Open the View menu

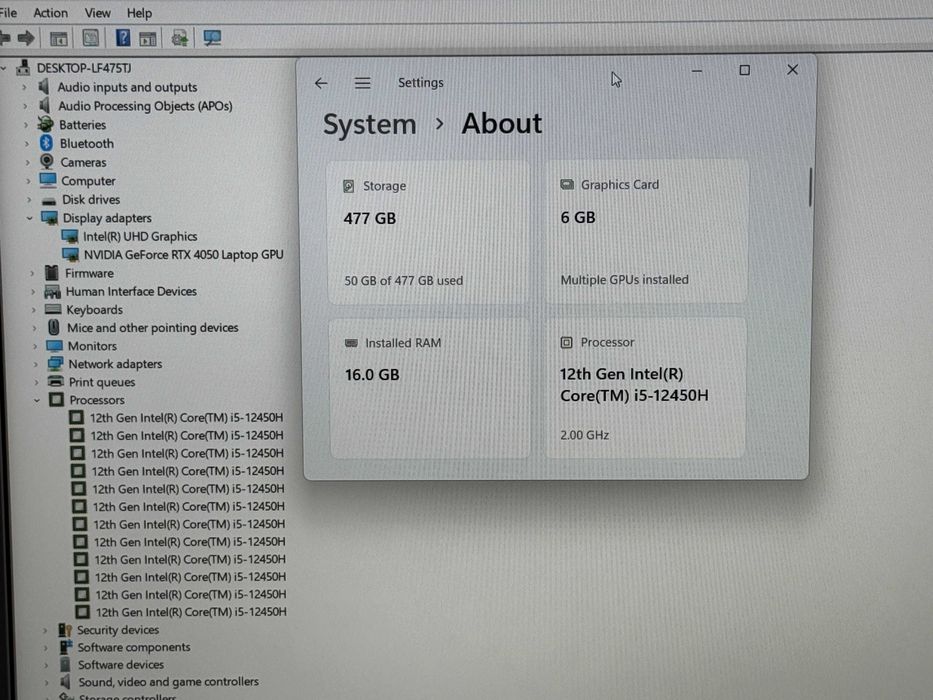click(x=98, y=12)
